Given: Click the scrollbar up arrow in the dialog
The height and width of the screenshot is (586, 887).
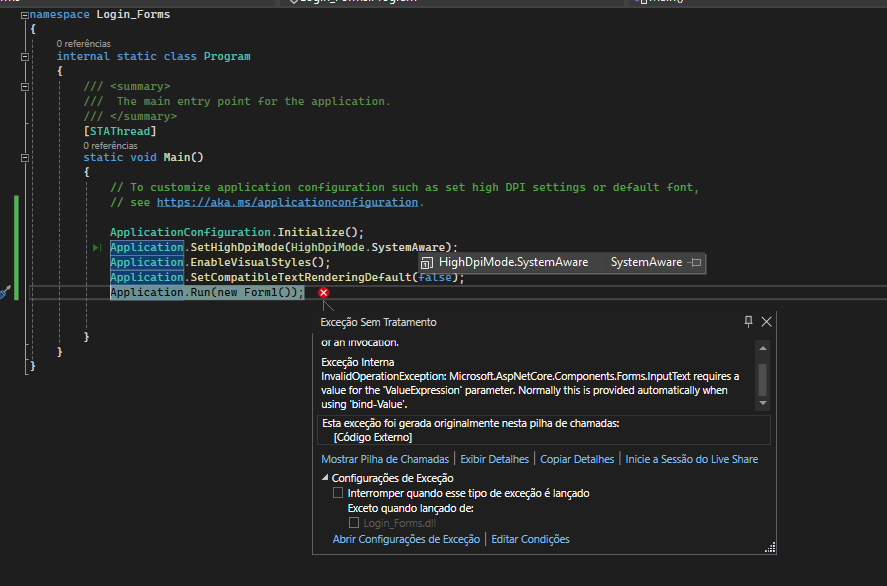Looking at the screenshot, I should [762, 348].
